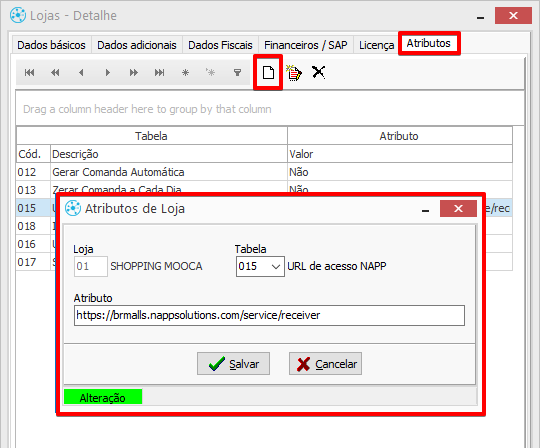This screenshot has width=540, height=448.
Task: Click the Cancelar button
Action: 325,364
